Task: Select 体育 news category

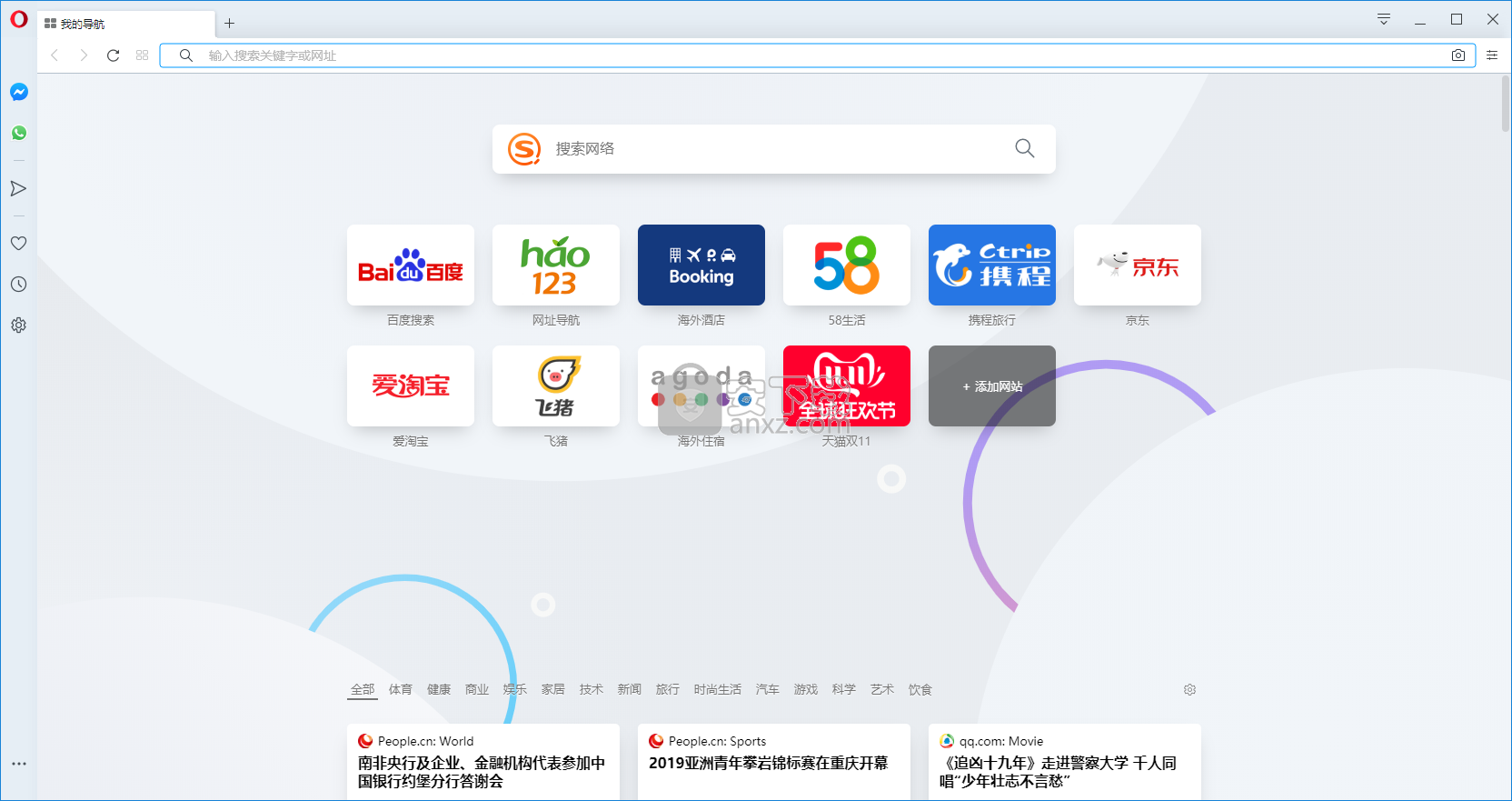Action: tap(401, 689)
